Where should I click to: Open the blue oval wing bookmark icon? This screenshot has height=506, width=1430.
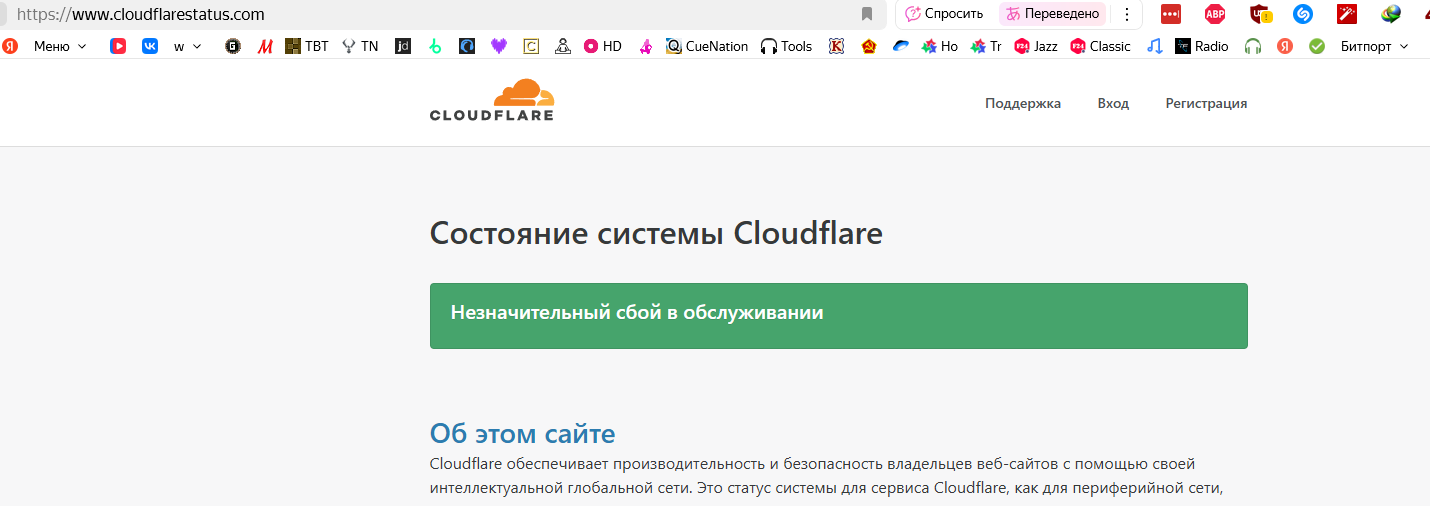901,46
